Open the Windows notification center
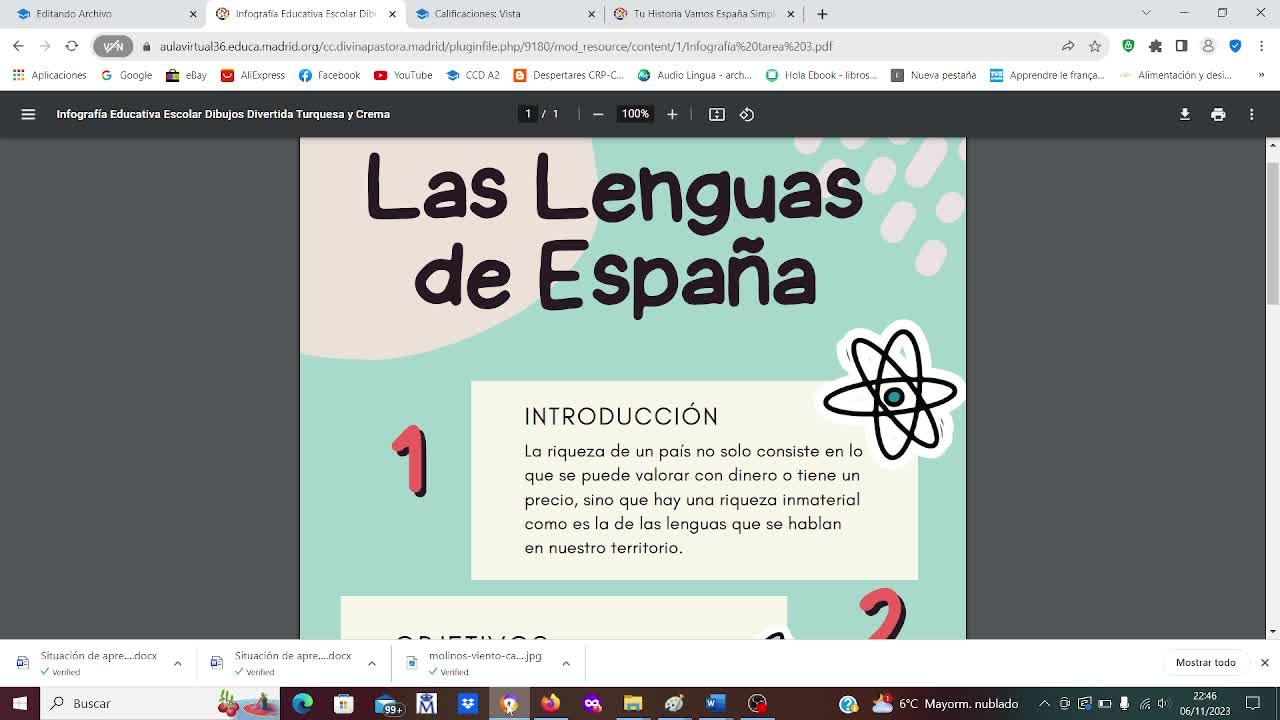The width and height of the screenshot is (1280, 720). tap(1253, 703)
